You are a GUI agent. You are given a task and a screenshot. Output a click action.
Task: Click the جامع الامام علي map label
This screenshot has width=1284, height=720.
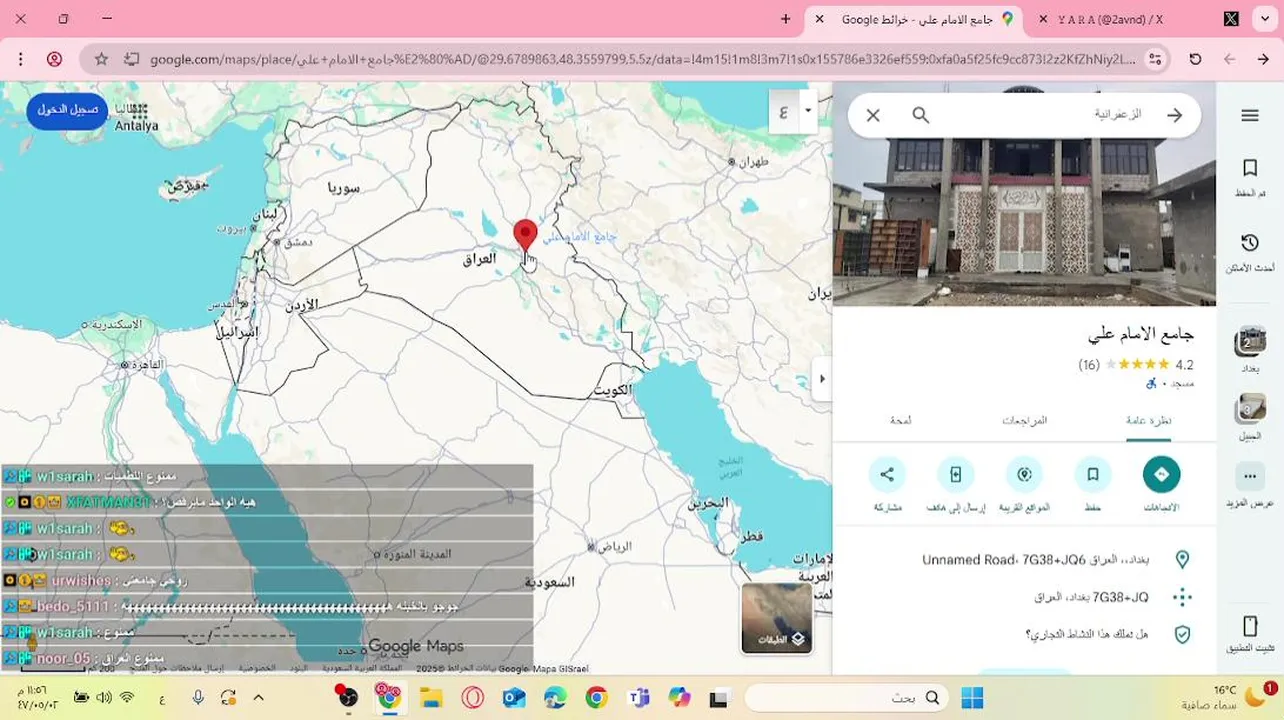580,236
